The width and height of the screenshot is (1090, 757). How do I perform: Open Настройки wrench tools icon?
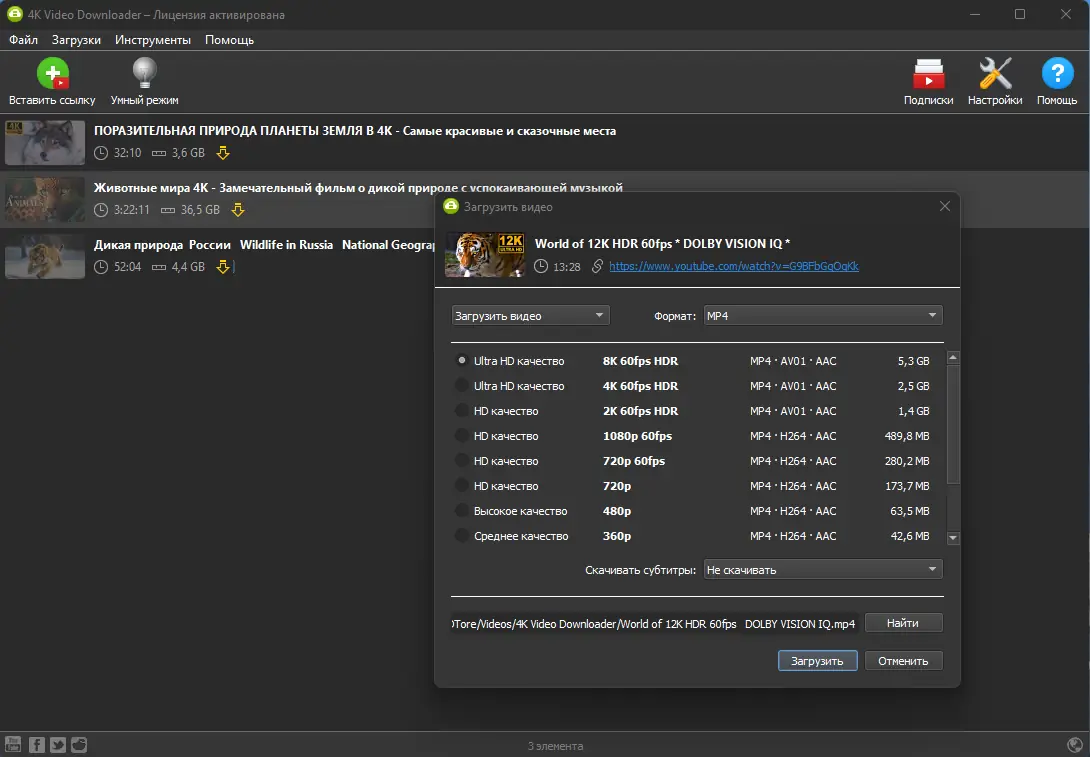[x=995, y=73]
